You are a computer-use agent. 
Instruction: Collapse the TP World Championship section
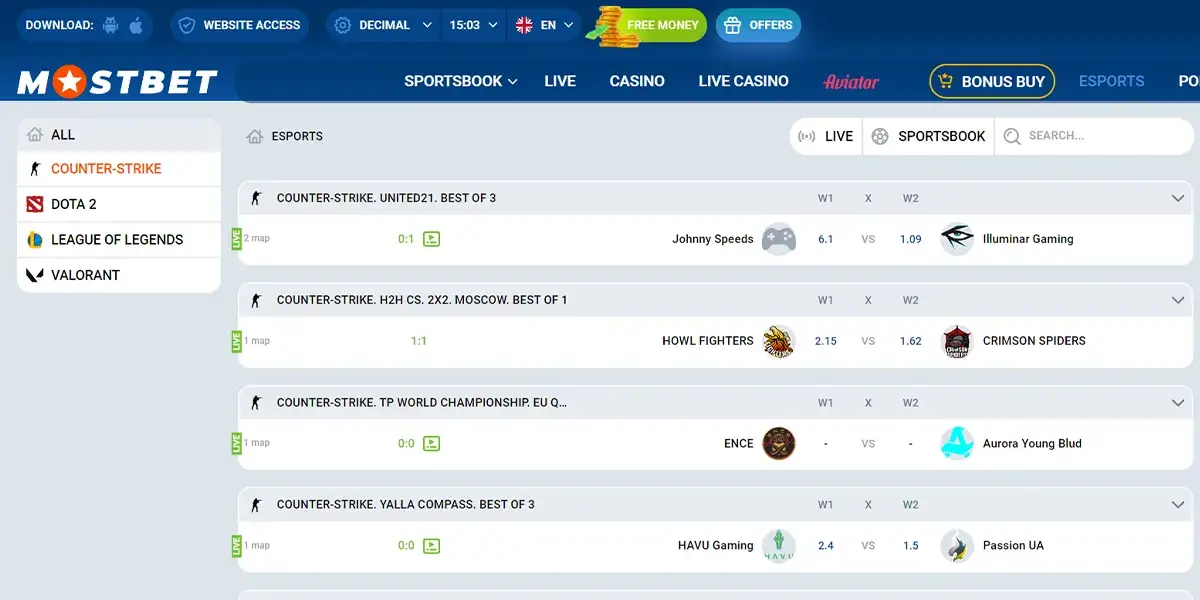click(1177, 403)
